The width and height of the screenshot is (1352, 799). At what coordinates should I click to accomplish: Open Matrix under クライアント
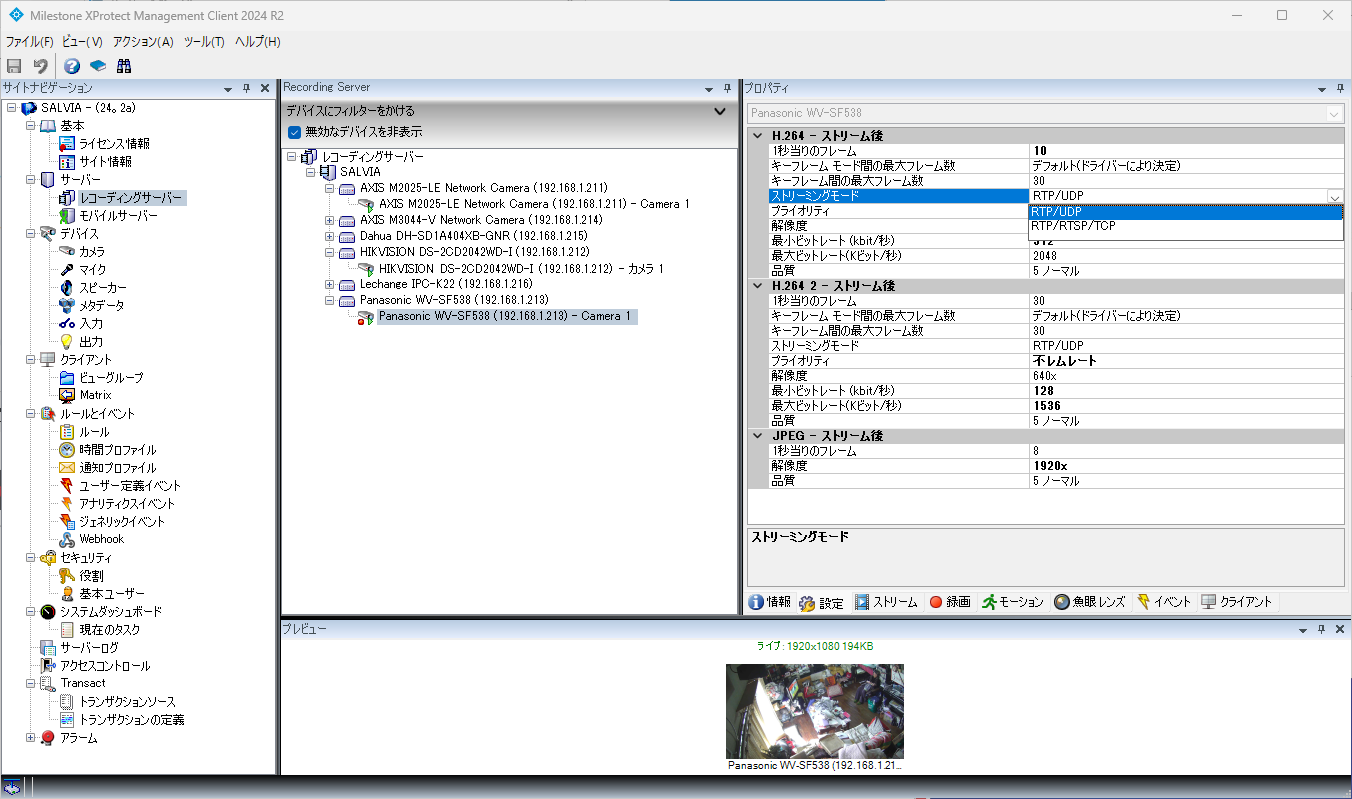point(95,395)
